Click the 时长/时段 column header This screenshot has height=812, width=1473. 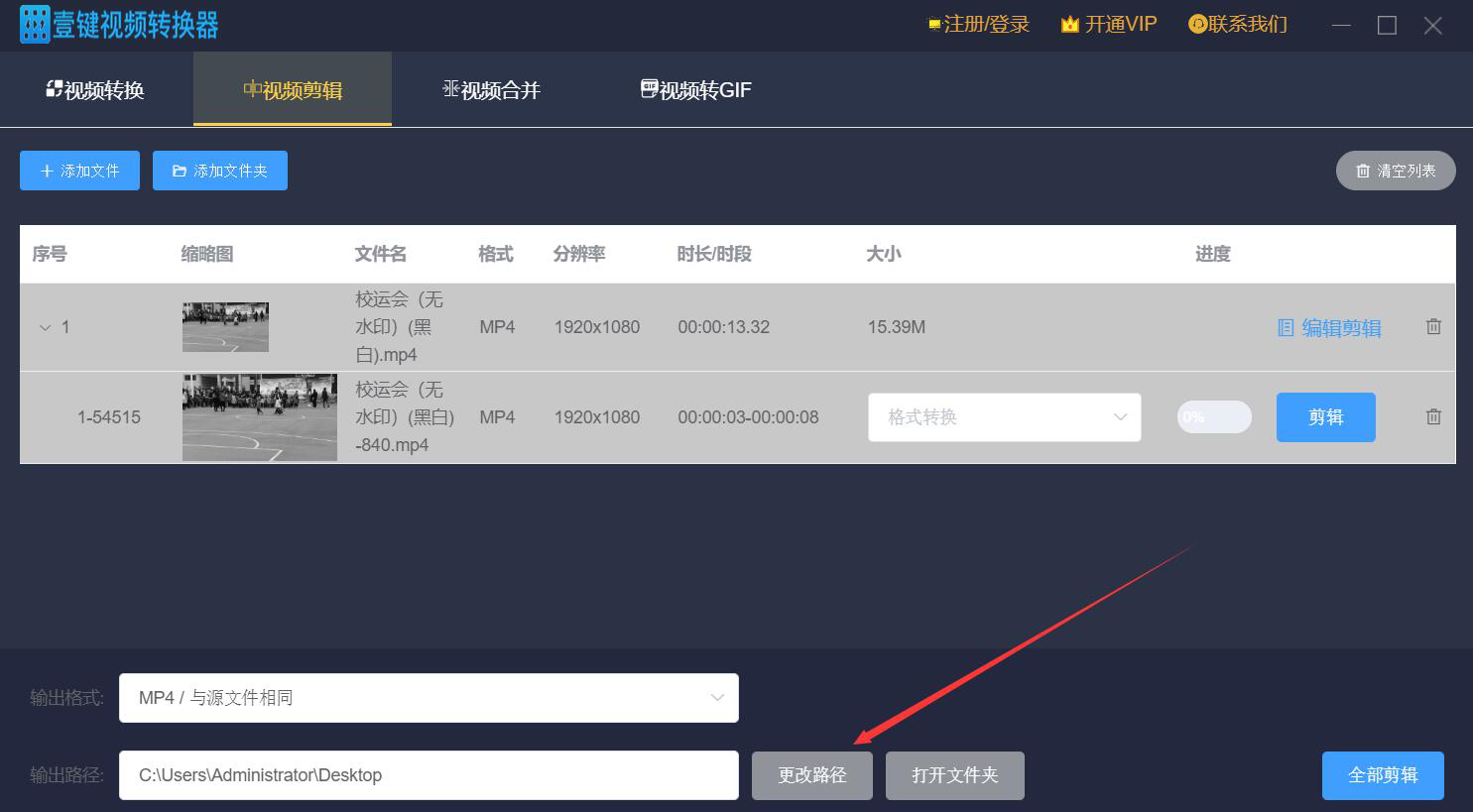714,254
